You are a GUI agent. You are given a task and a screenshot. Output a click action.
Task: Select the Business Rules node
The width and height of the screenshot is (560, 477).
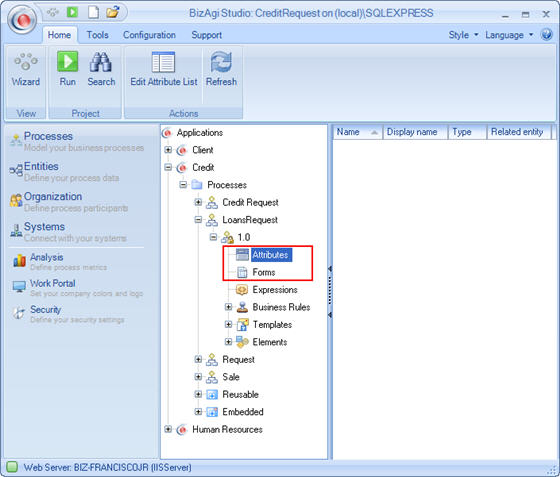(281, 307)
